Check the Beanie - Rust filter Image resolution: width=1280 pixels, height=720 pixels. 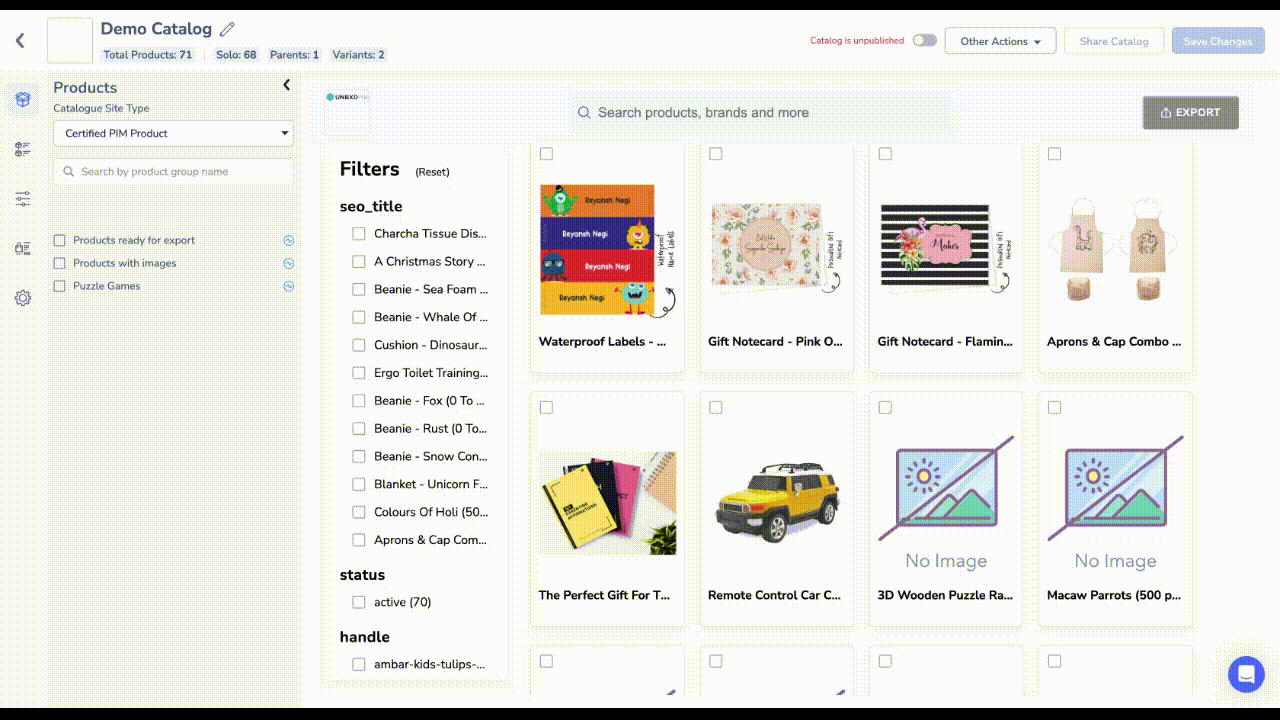click(x=359, y=428)
